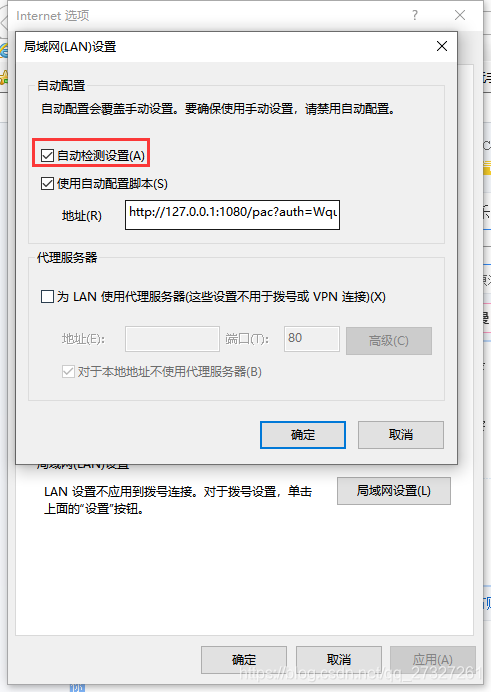Screen dimensions: 491x692
Task: Click 确定 at bottom of Internet 选项
Action: (x=244, y=660)
